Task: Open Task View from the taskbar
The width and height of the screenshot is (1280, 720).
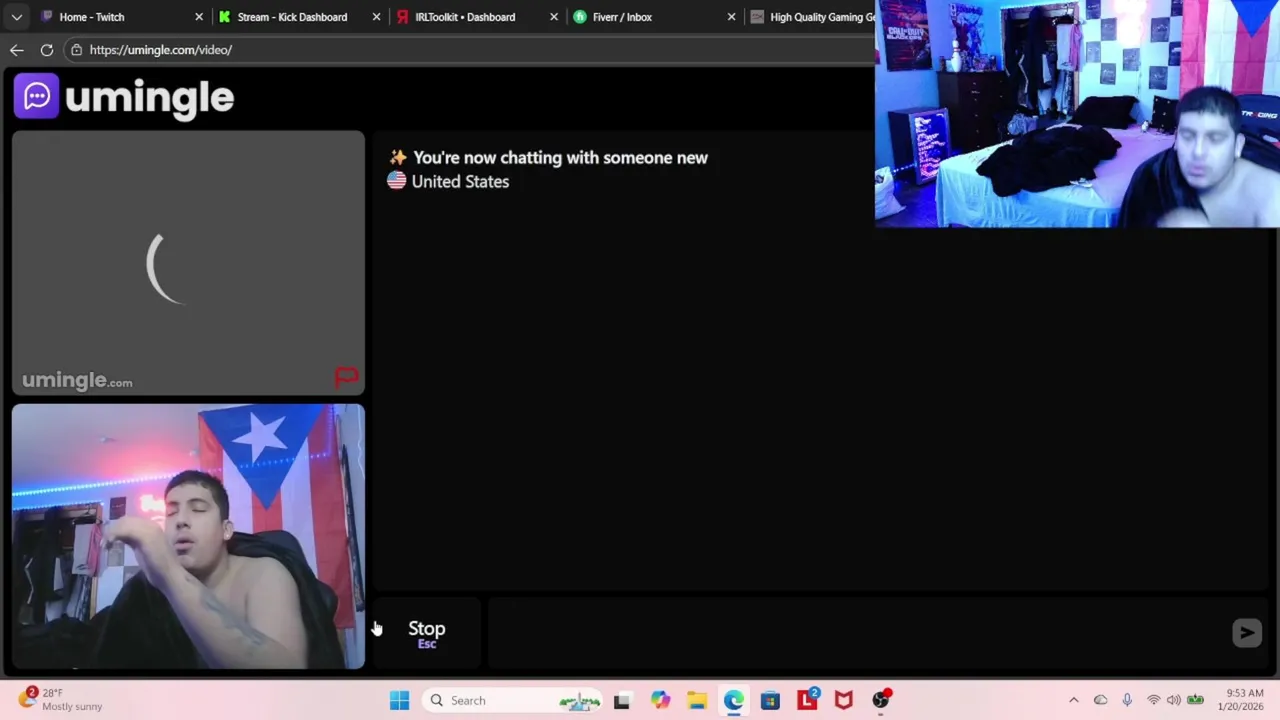Action: coord(622,700)
